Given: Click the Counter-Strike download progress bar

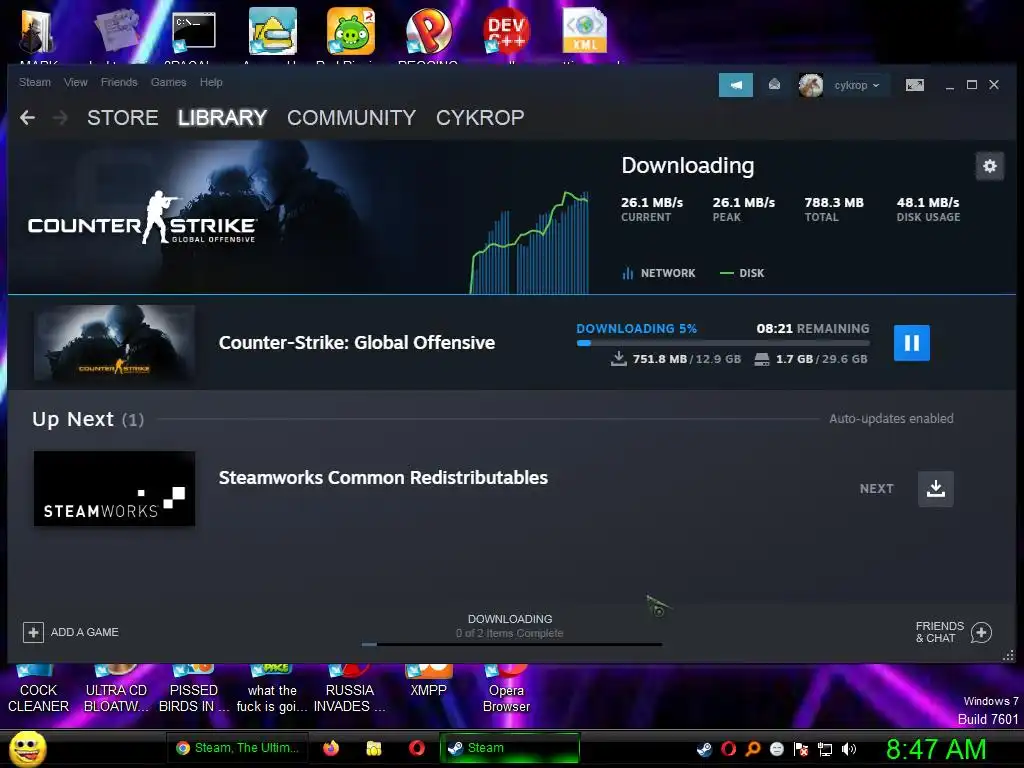Looking at the screenshot, I should [x=723, y=343].
